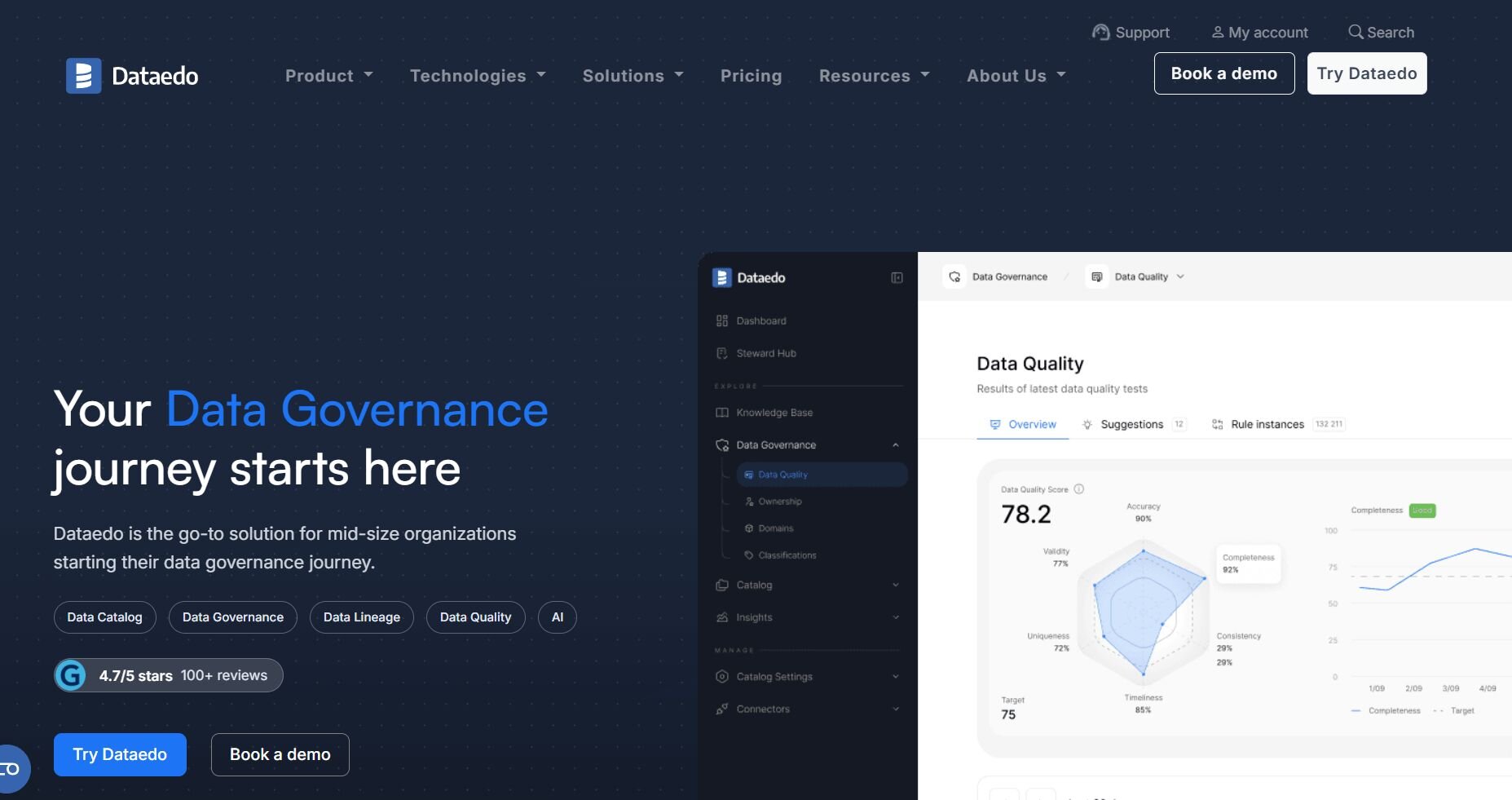Expand the Technologies dropdown menu
1512x800 pixels.
[x=477, y=76]
